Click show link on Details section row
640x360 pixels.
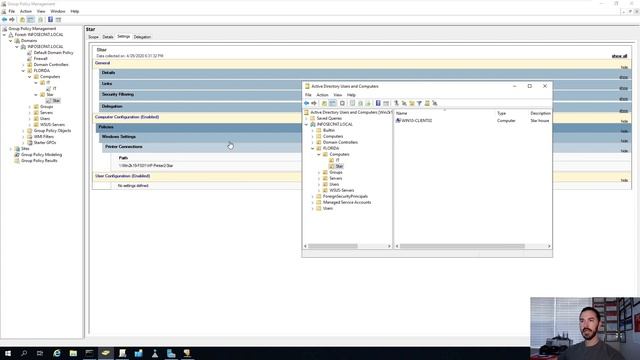pos(623,77)
